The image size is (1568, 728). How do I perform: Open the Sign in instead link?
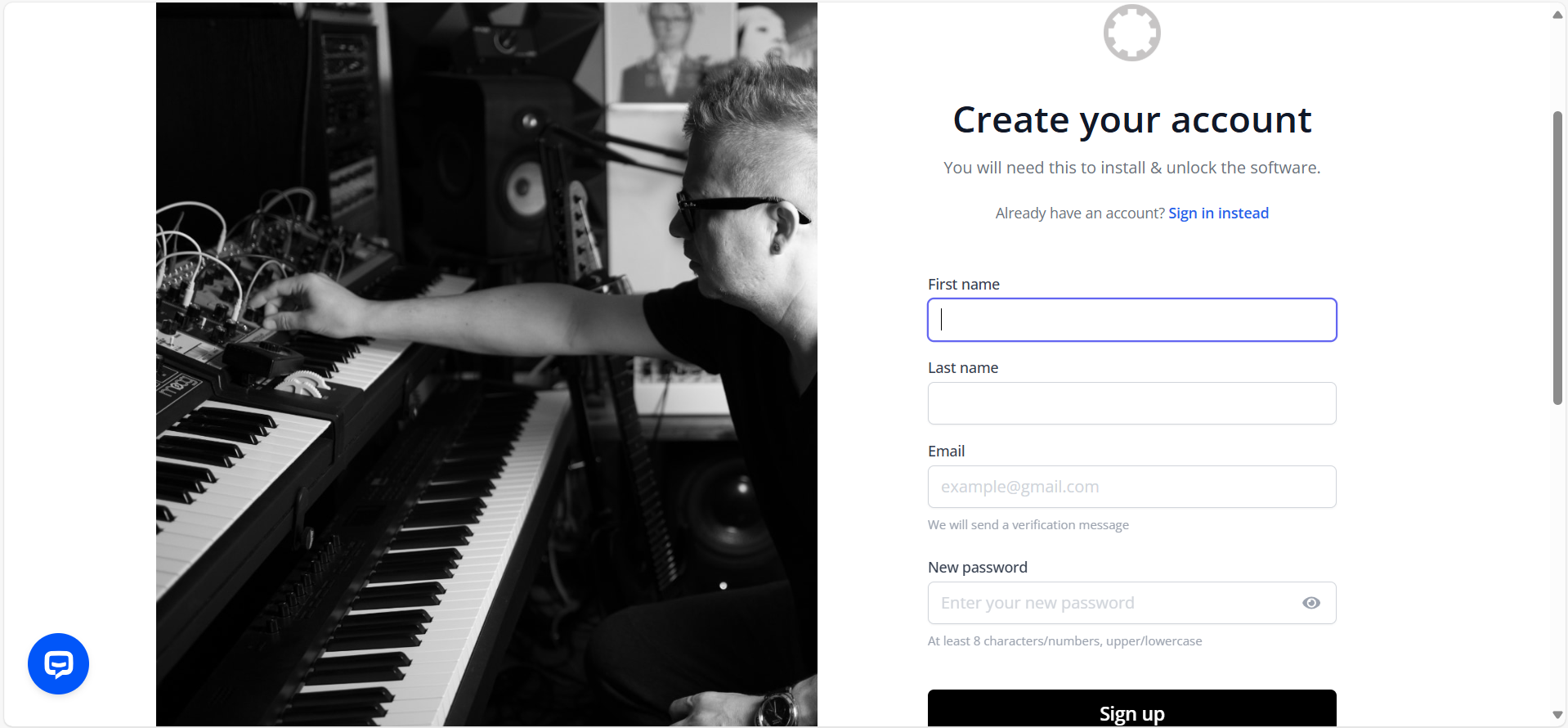(x=1218, y=213)
